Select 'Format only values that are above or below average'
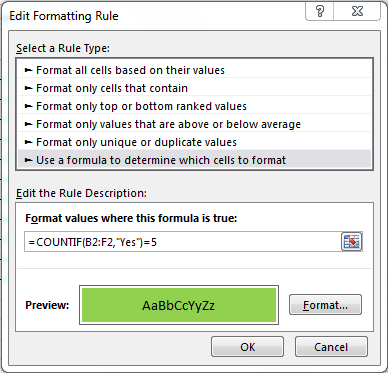This screenshot has height=373, width=388. point(194,124)
